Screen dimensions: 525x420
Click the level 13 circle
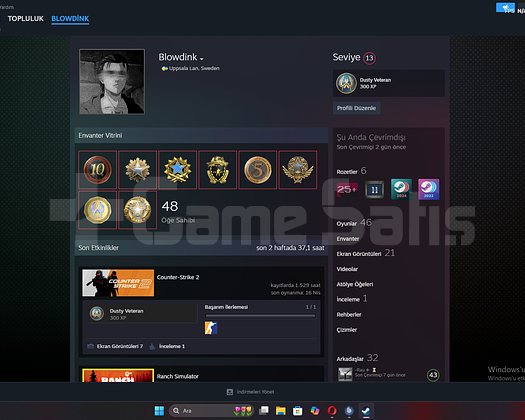(x=369, y=58)
